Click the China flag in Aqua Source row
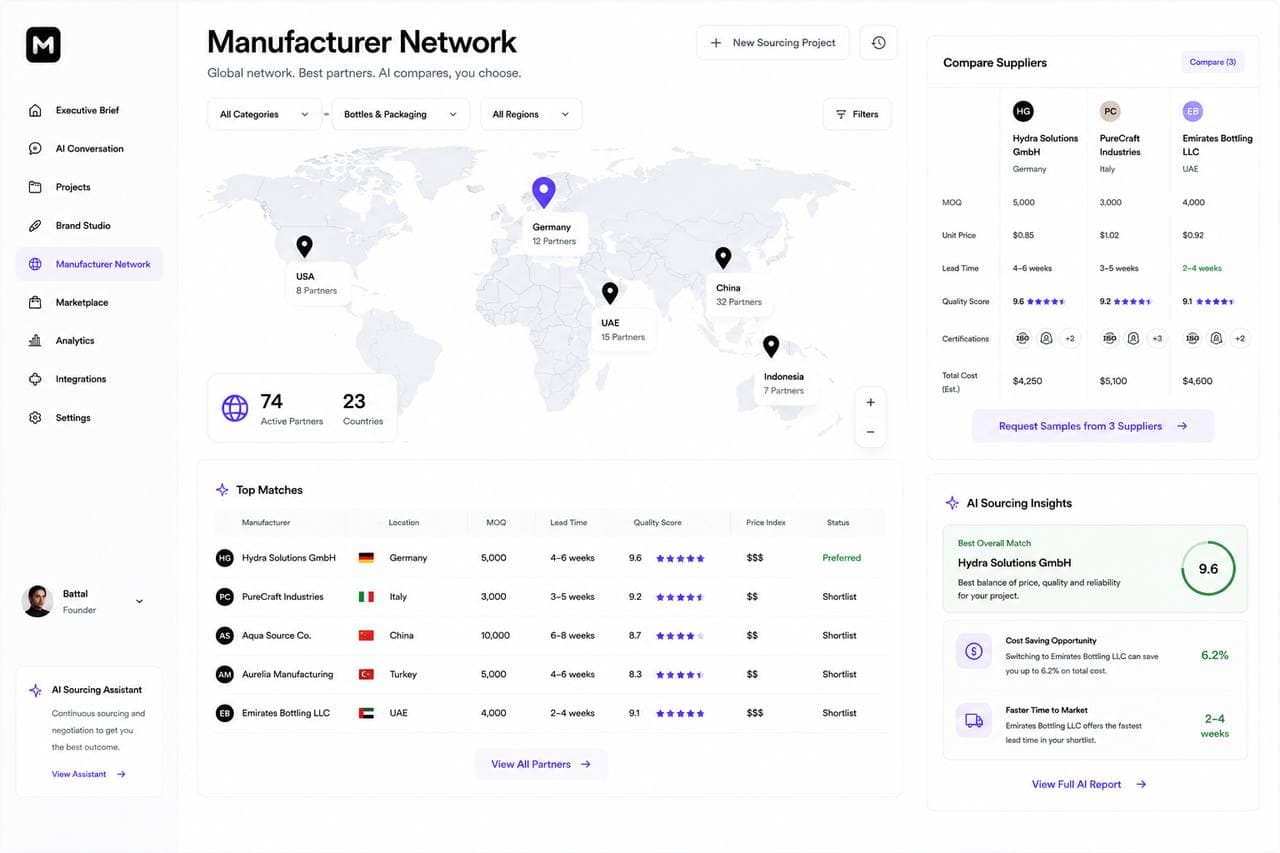Viewport: 1280px width, 853px height. (x=366, y=636)
